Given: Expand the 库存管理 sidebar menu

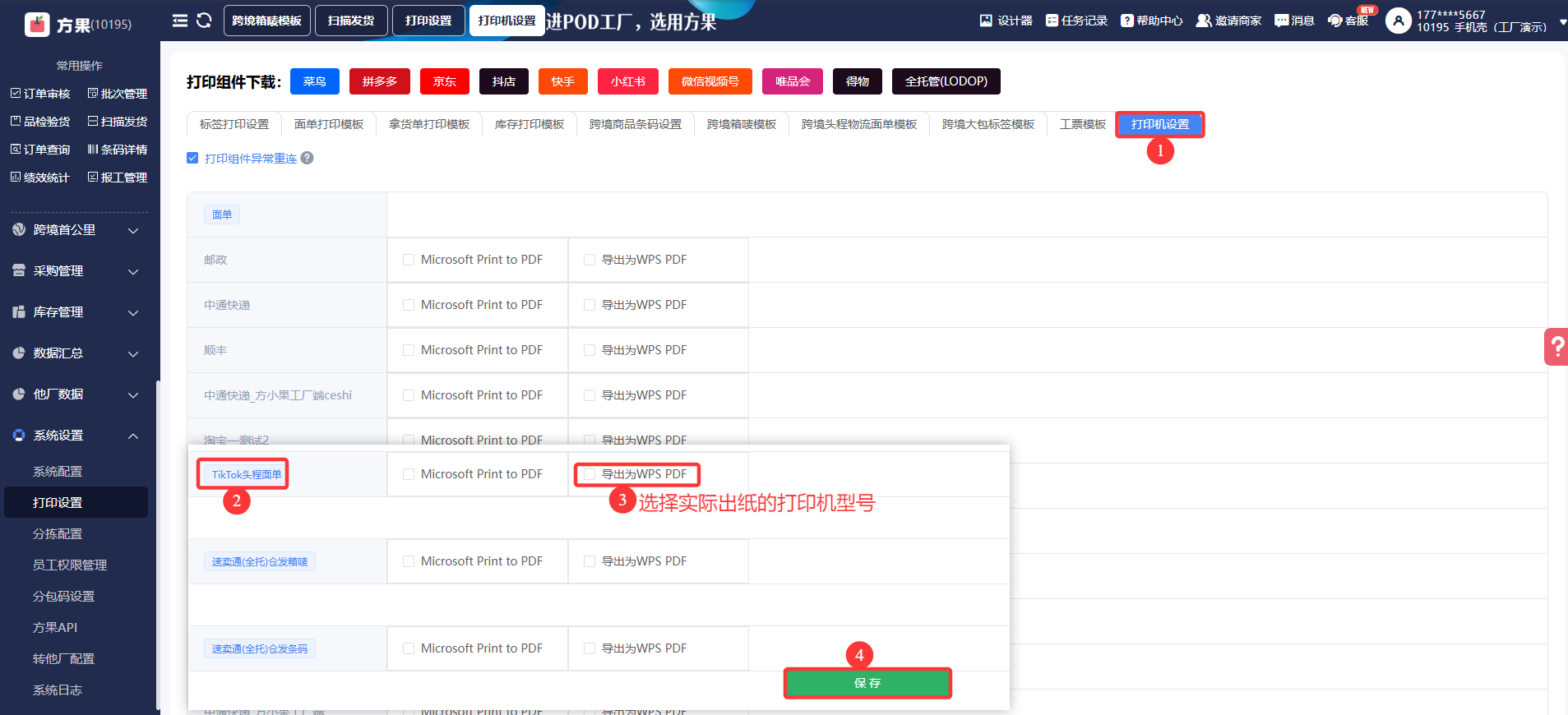Looking at the screenshot, I should [x=76, y=312].
